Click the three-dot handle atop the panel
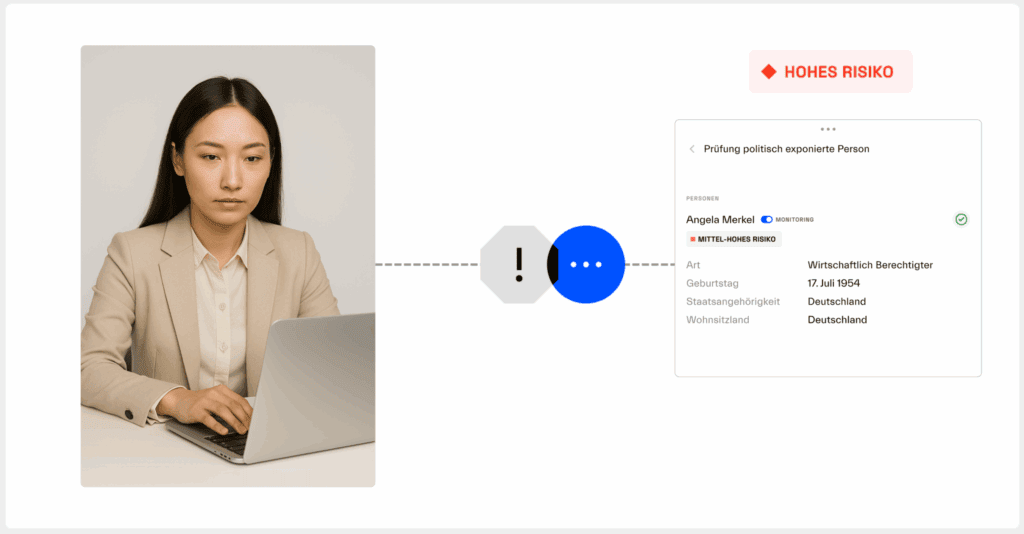Screen dimensions: 1024x534 pos(827,129)
